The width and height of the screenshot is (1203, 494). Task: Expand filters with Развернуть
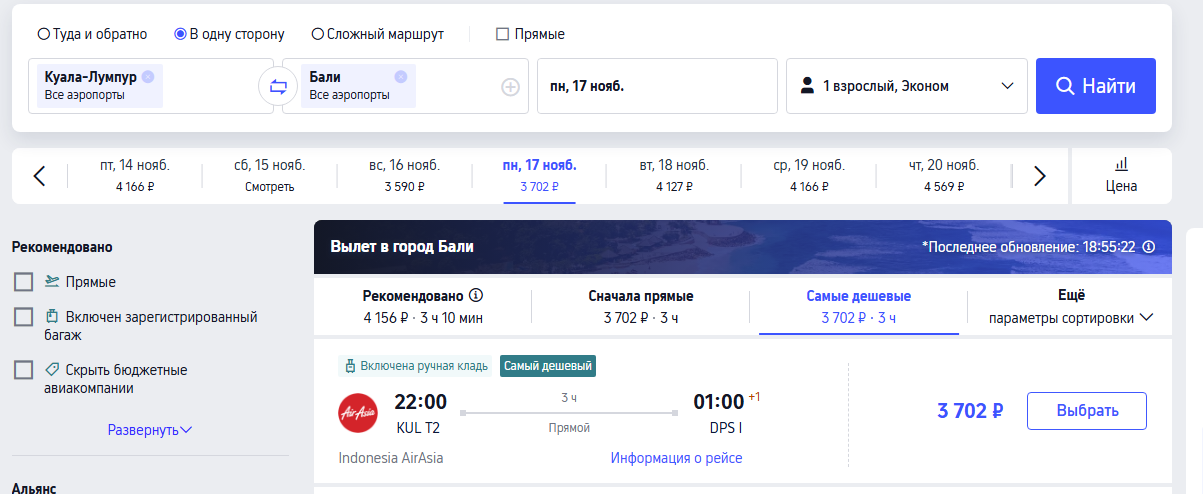150,430
